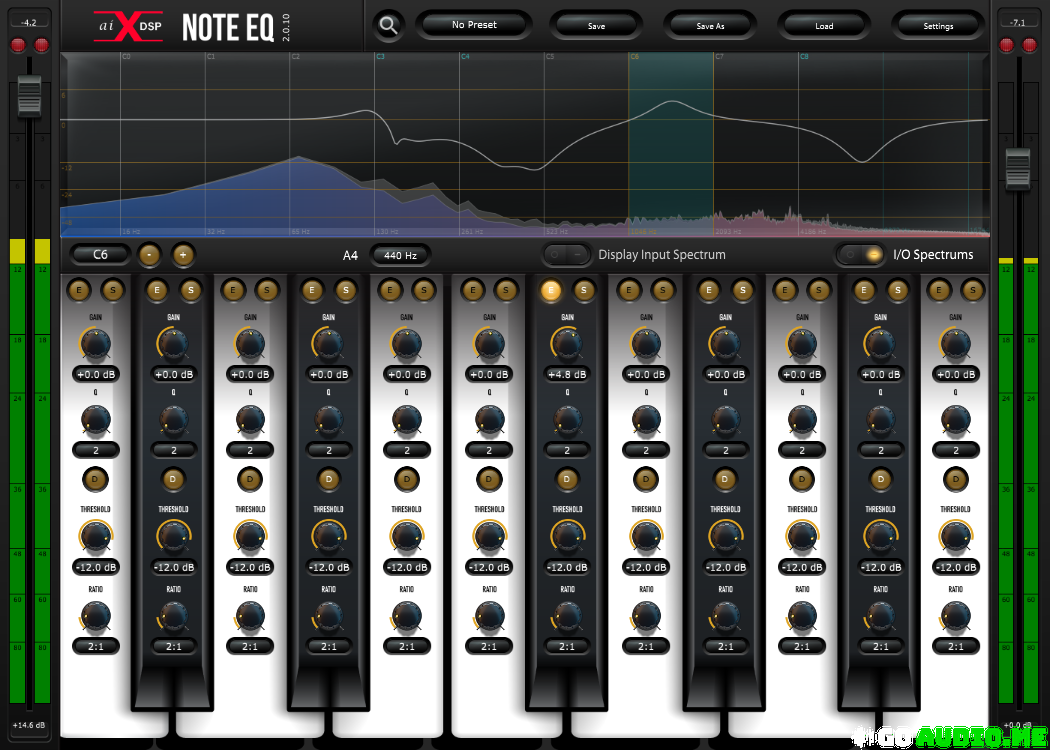The width and height of the screenshot is (1050, 750).
Task: Click the gain knob on the leftmost white key
Action: click(96, 344)
